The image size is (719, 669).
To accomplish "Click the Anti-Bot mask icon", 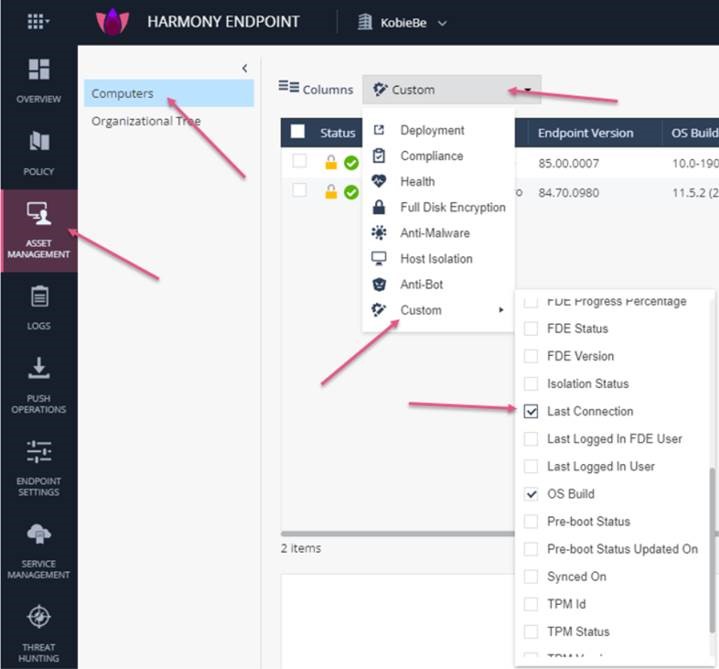I will tap(379, 284).
